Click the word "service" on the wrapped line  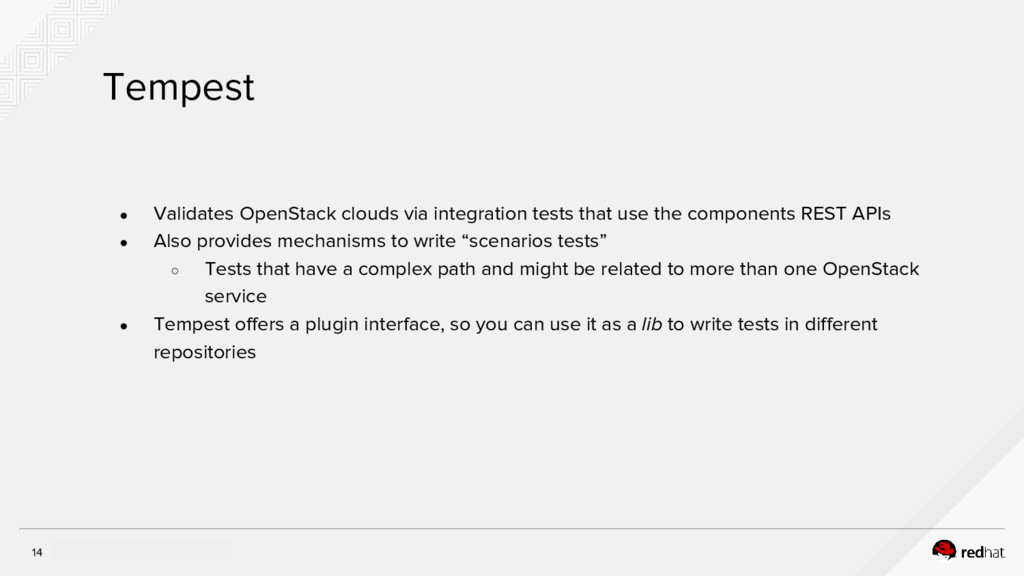click(235, 296)
